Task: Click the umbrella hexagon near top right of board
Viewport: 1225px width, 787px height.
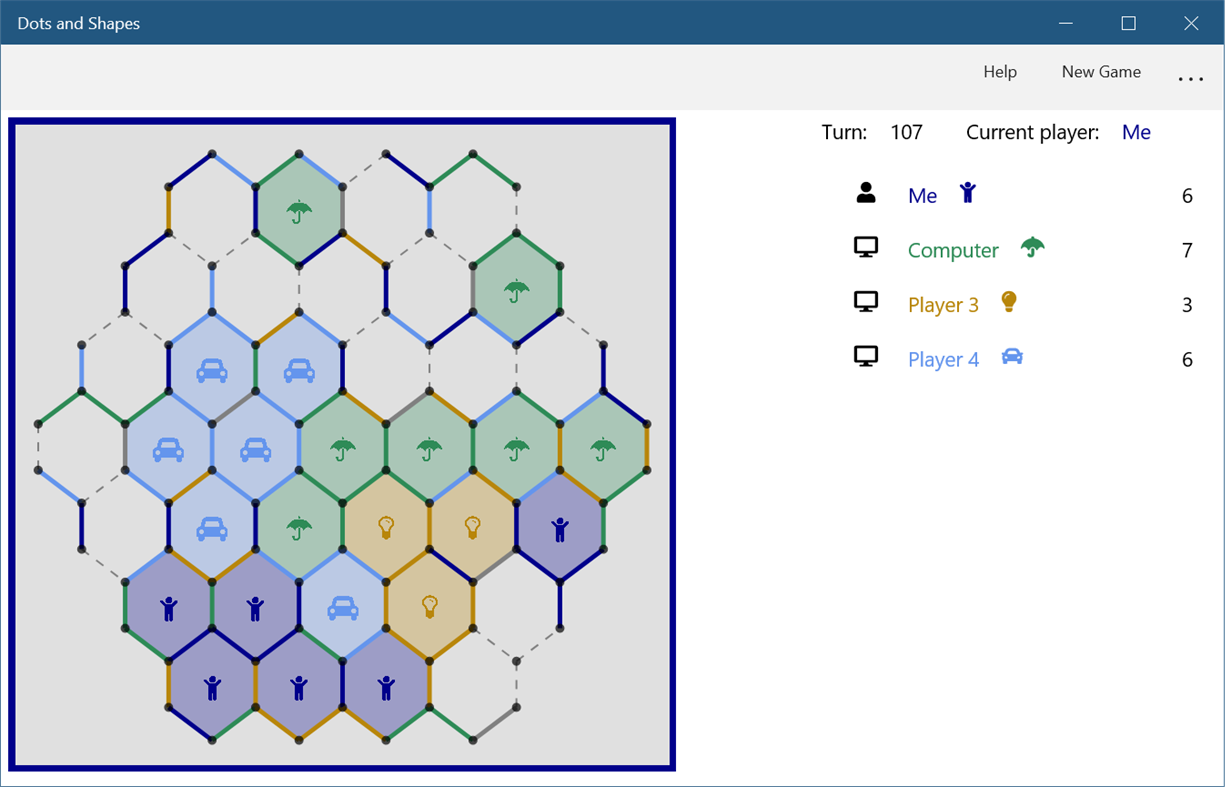Action: [516, 291]
